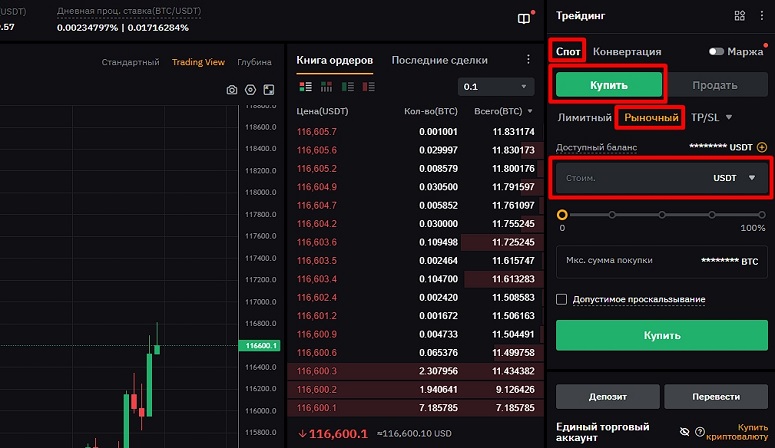Click the Стоим. amount input field
Viewport: 775px width, 448px height.
pos(661,178)
